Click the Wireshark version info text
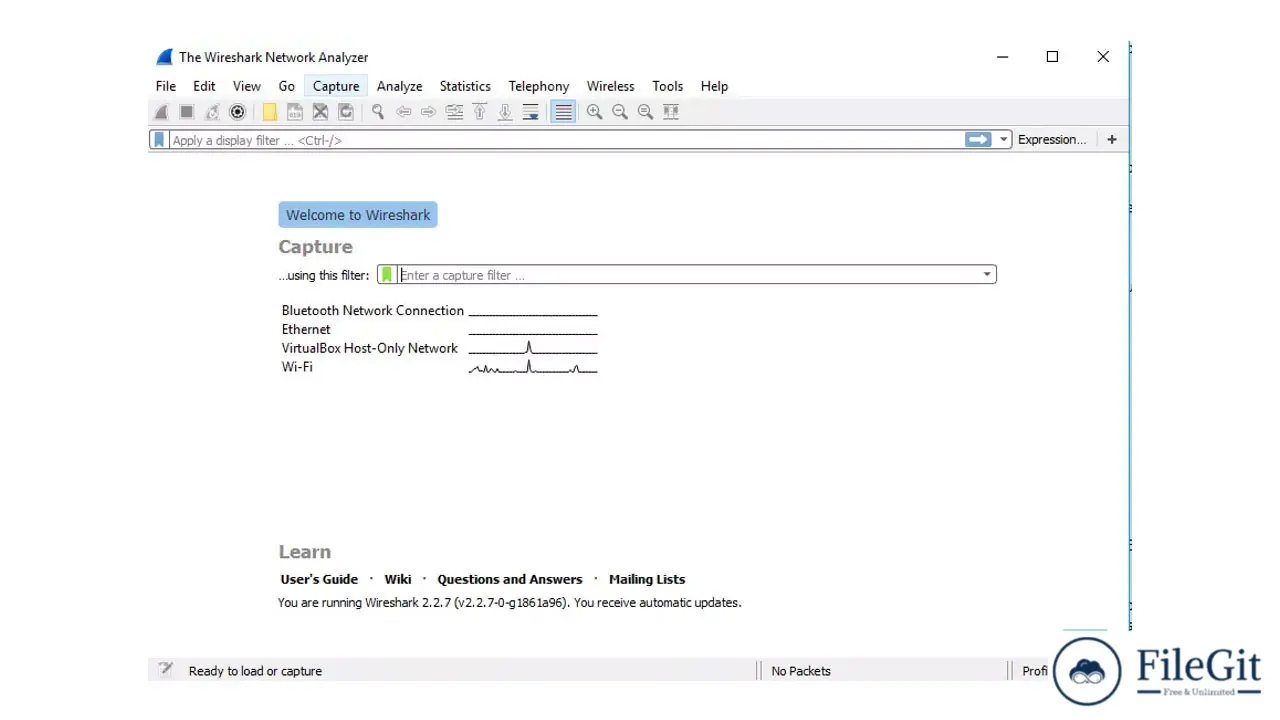Image resolution: width=1280 pixels, height=720 pixels. click(x=510, y=603)
